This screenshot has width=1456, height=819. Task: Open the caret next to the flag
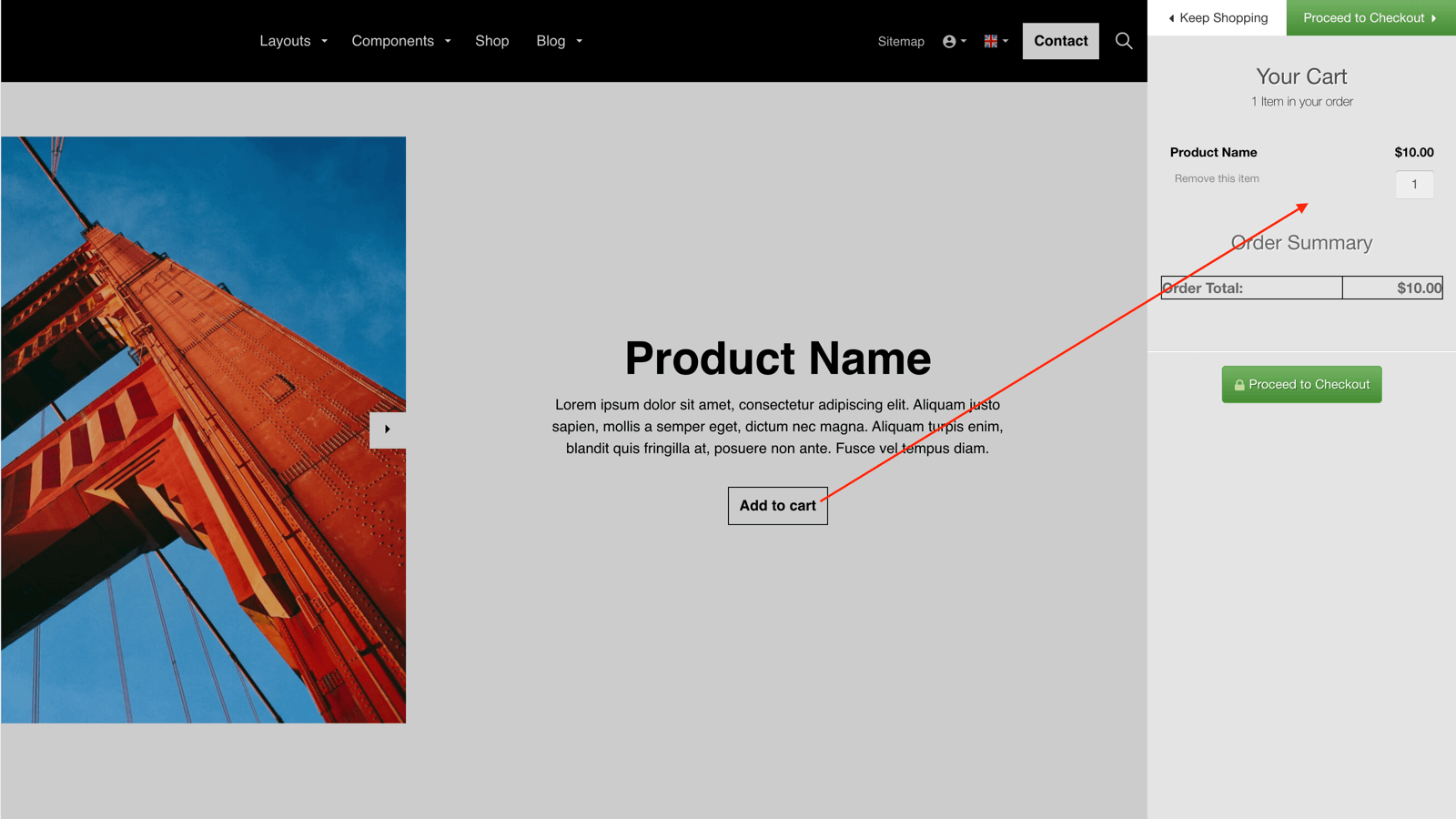(x=1006, y=43)
